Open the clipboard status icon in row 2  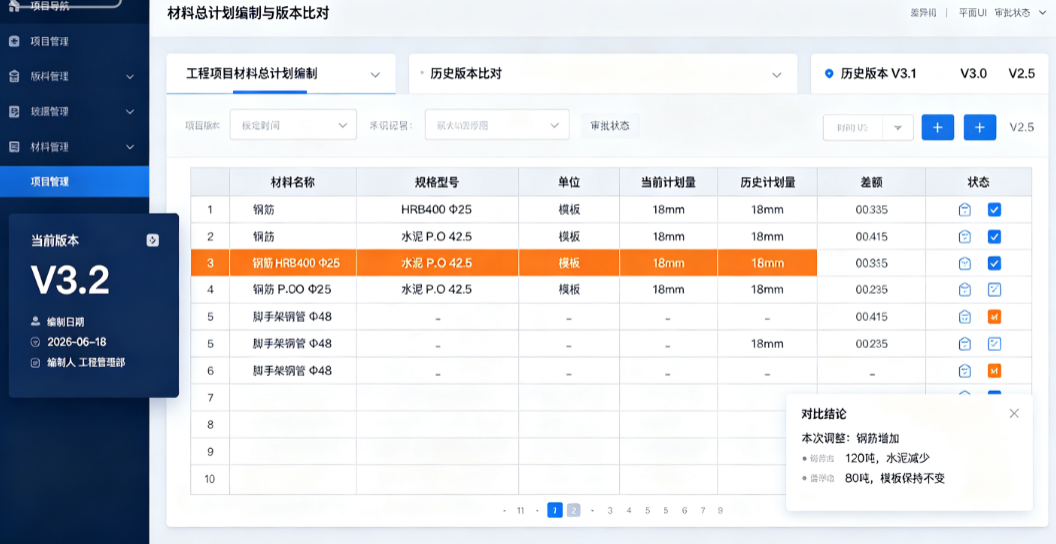click(964, 237)
